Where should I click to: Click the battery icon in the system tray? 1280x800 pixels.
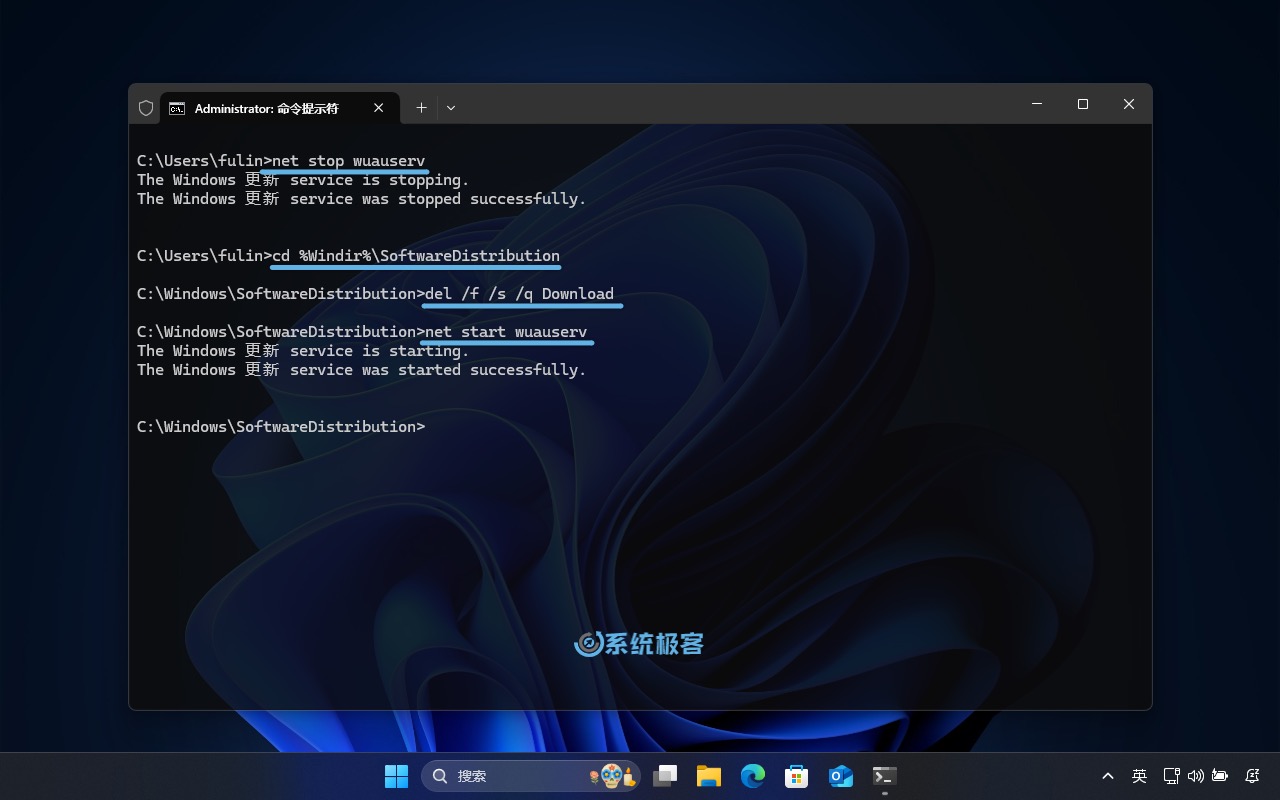coord(1220,775)
